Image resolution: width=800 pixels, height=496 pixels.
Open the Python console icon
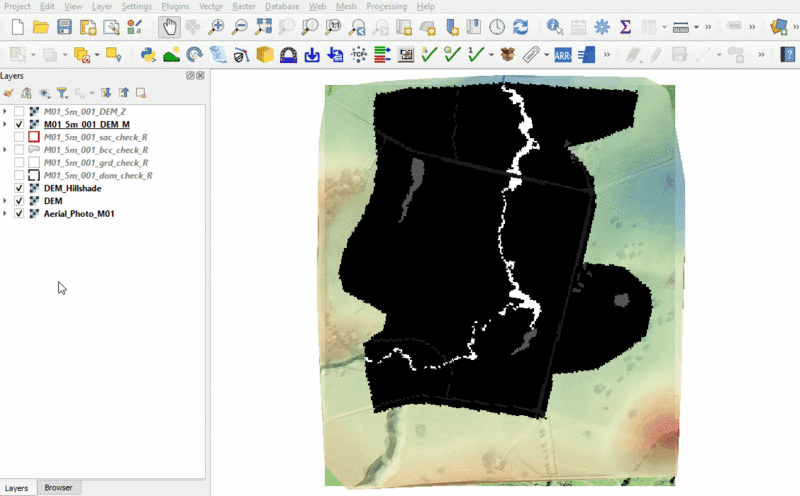tap(148, 54)
